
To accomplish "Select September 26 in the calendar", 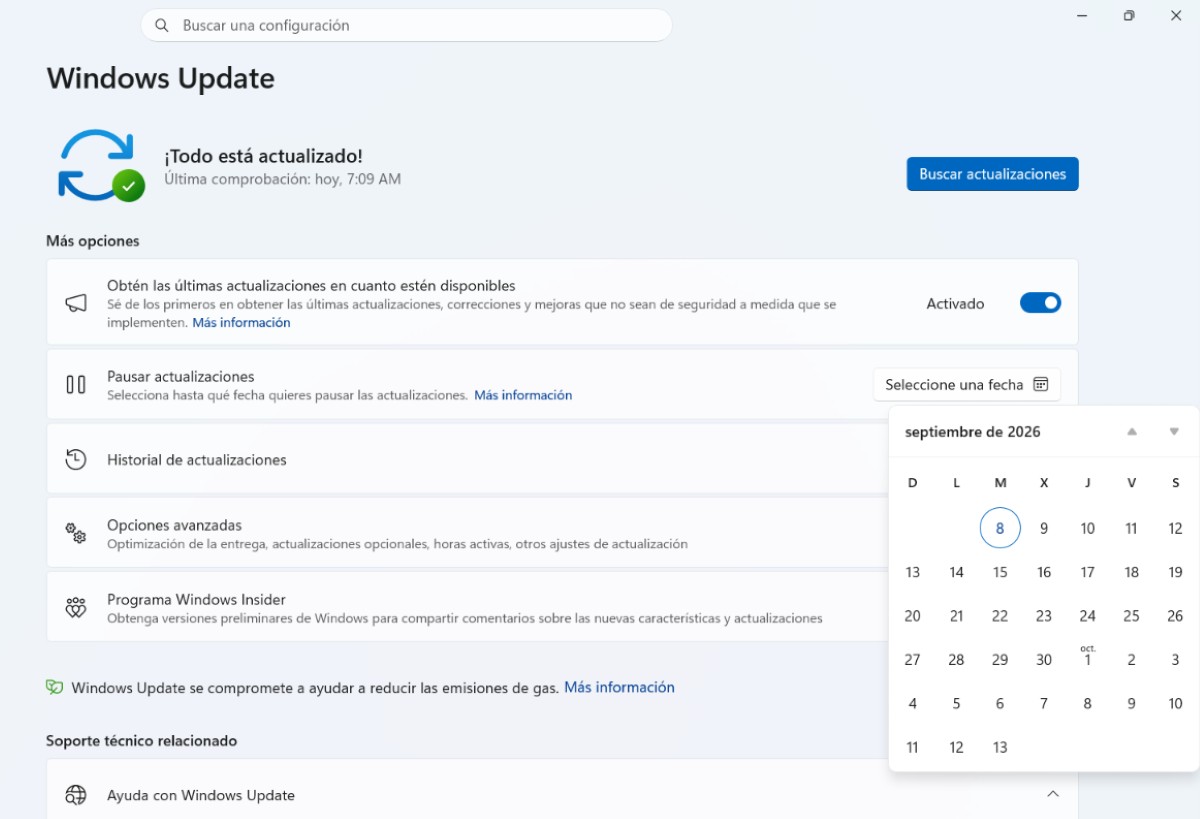I will pyautogui.click(x=1175, y=616).
